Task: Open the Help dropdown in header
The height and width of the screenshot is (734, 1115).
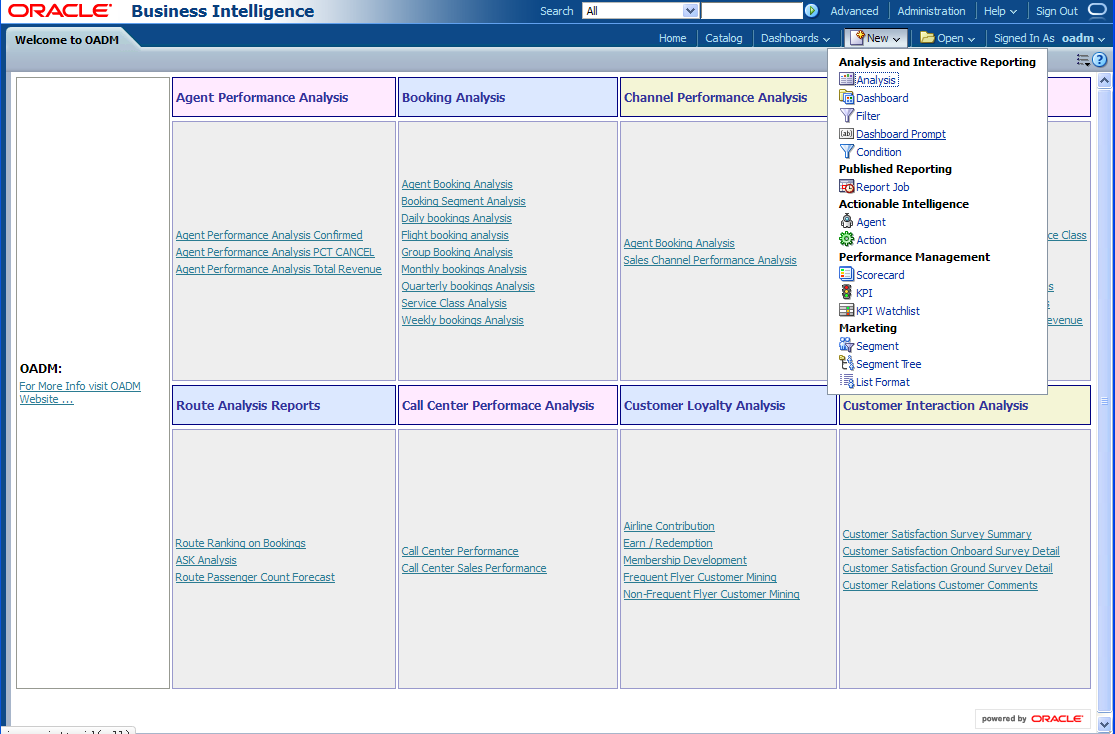Action: click(1000, 11)
